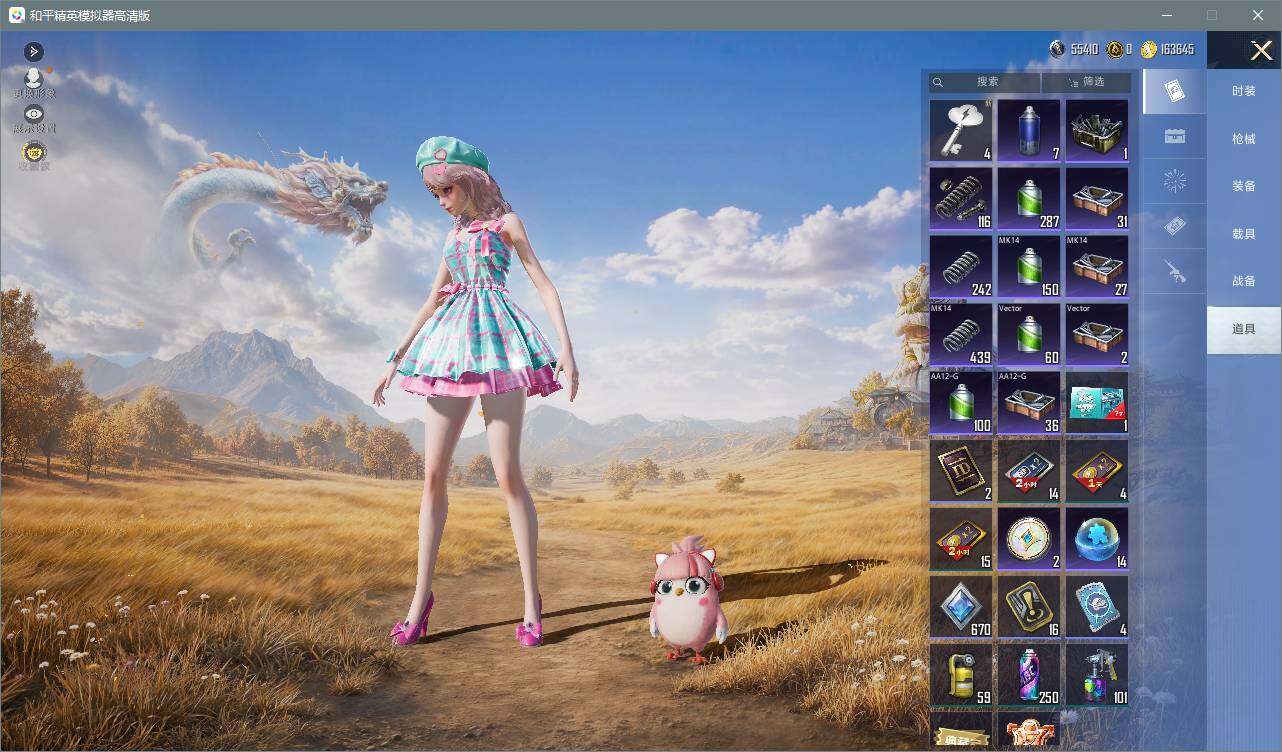Select the blue puzzle orb item
Screen dimensions: 1282x752
pyautogui.click(x=1097, y=538)
